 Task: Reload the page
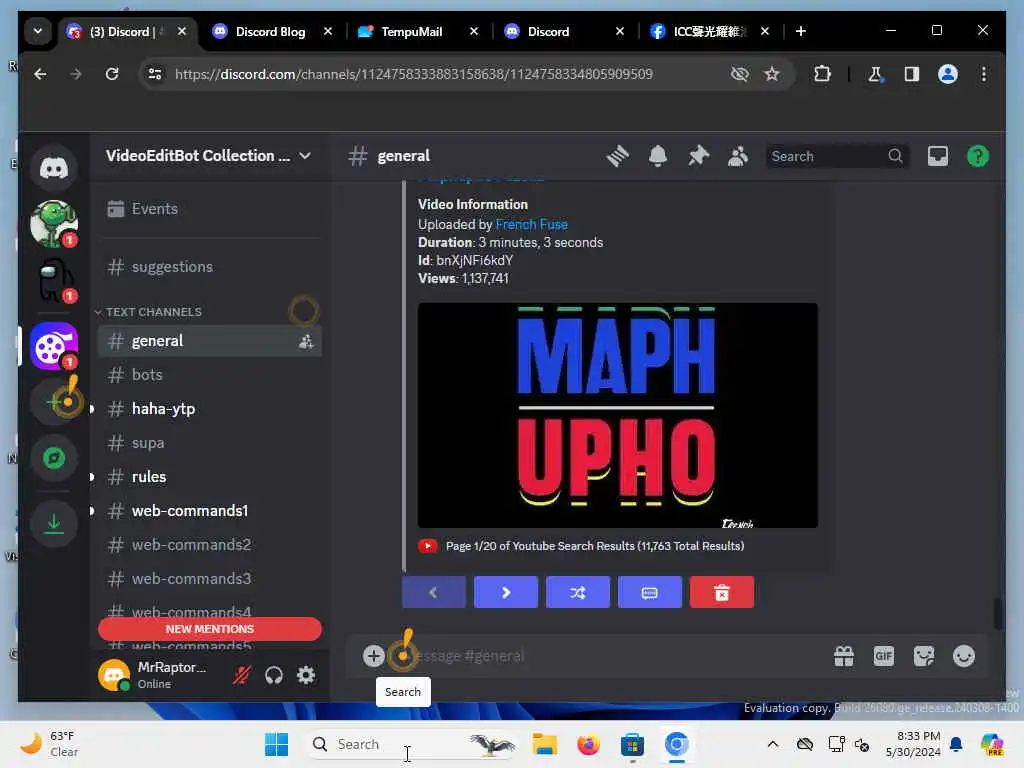112,74
